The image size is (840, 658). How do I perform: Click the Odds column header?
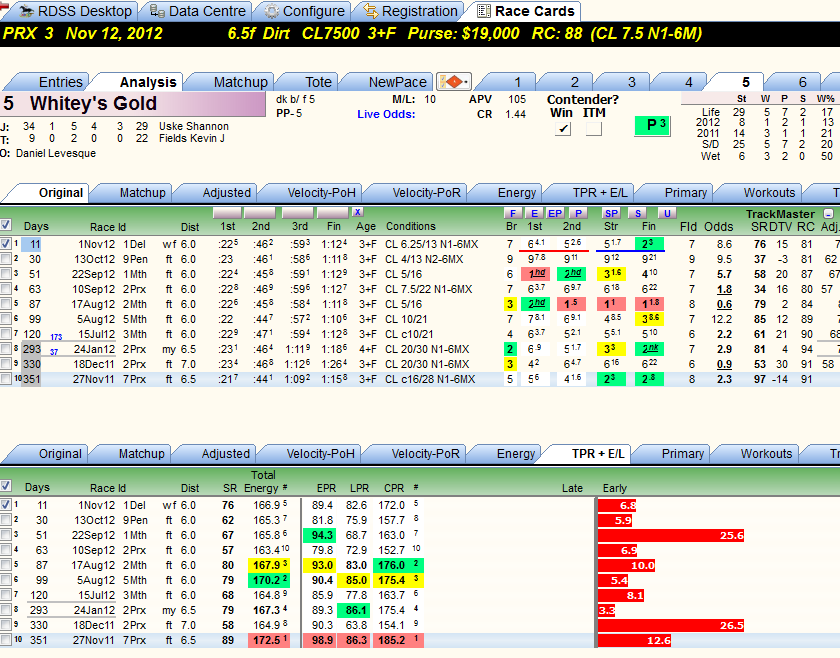(x=718, y=227)
